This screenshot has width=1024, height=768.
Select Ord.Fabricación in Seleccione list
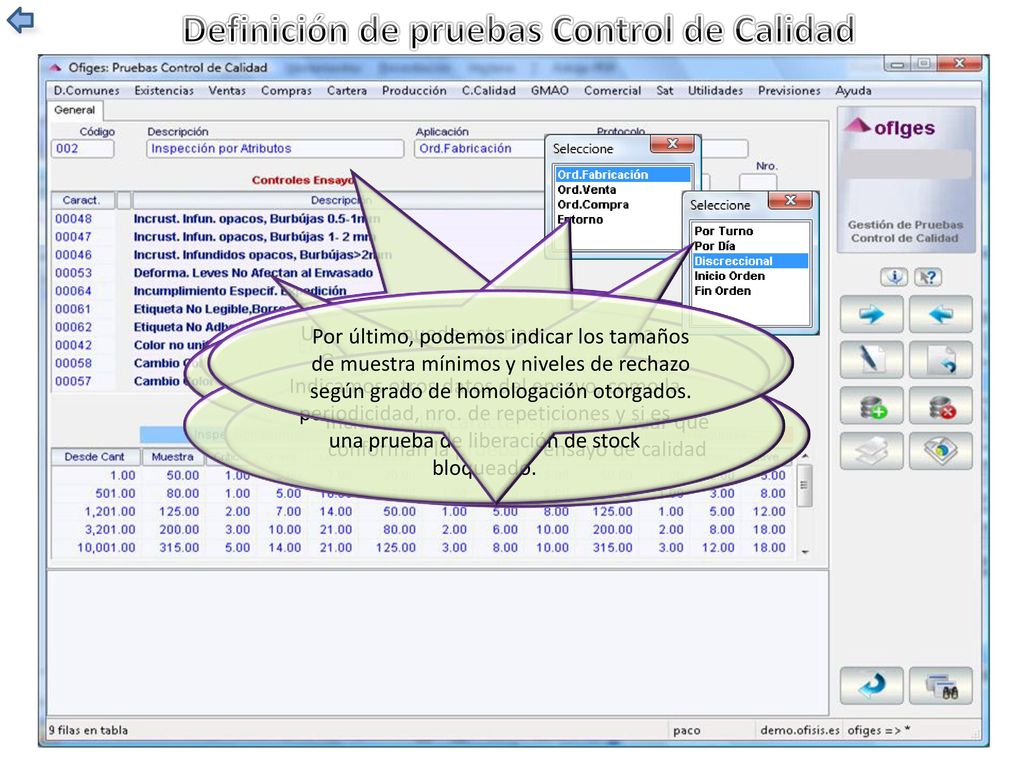click(622, 175)
